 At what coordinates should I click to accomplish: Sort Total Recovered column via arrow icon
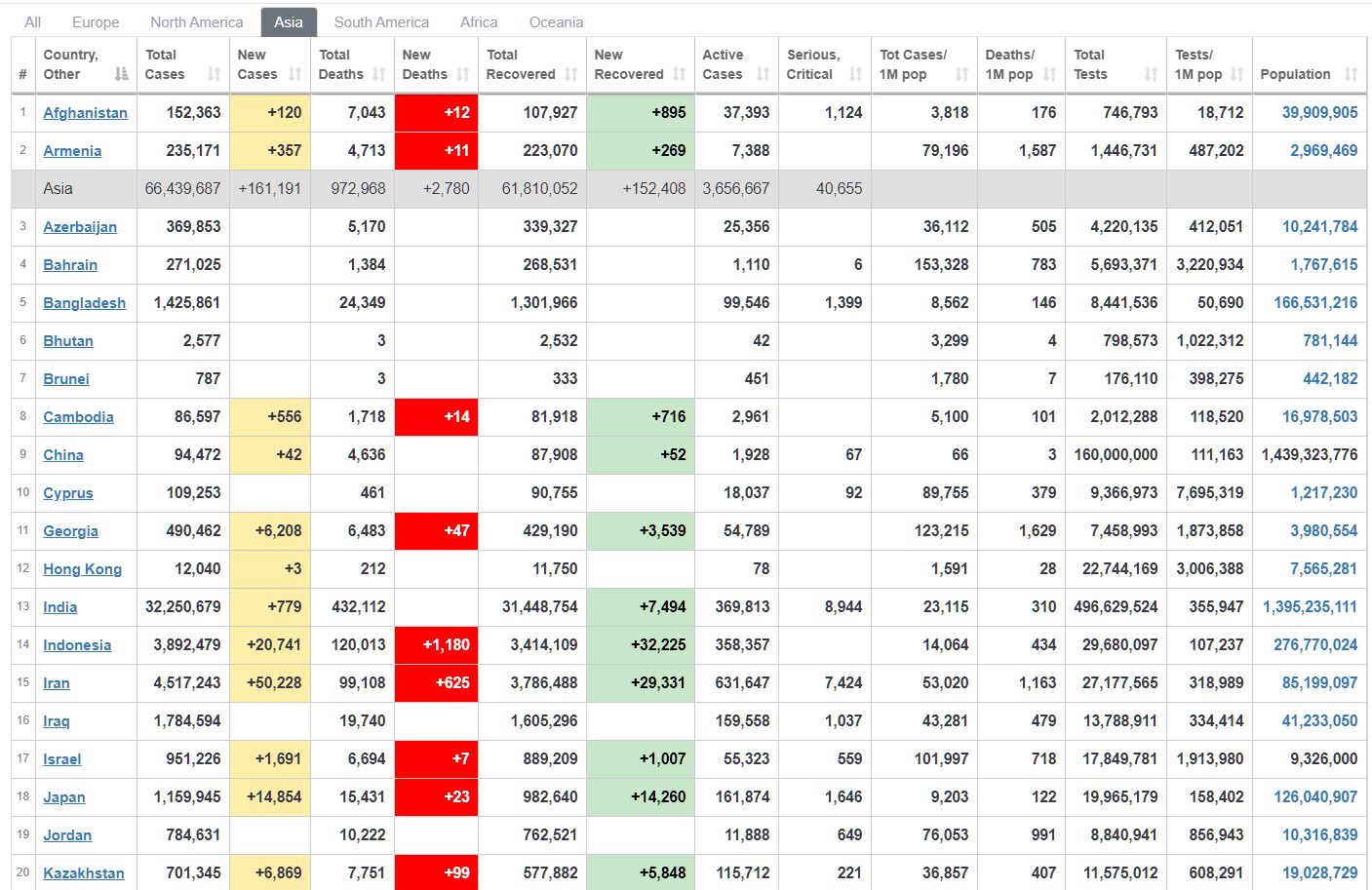click(571, 74)
